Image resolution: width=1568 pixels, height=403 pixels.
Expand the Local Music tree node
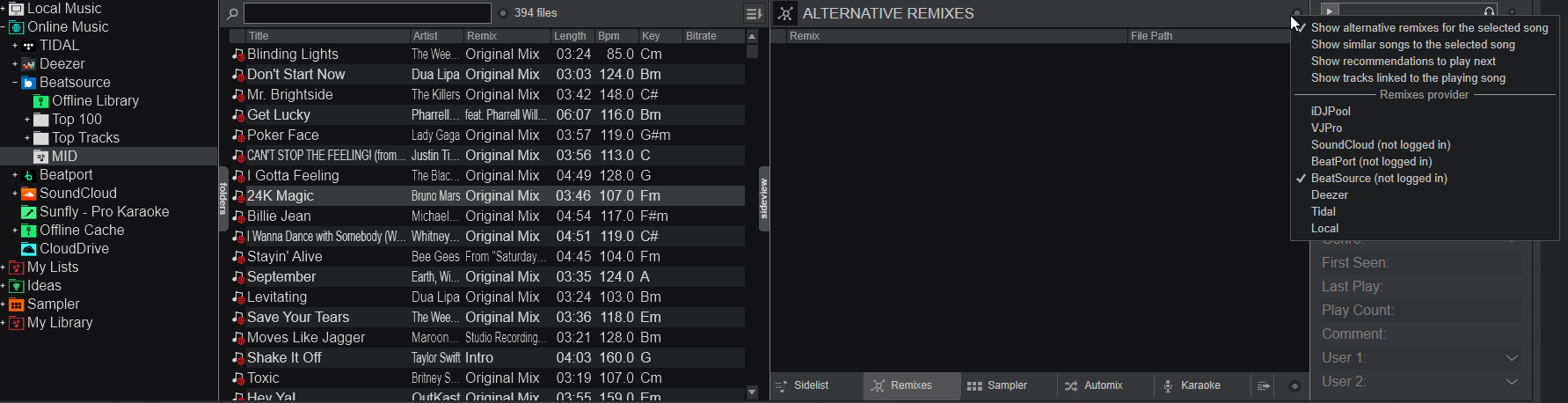click(4, 9)
